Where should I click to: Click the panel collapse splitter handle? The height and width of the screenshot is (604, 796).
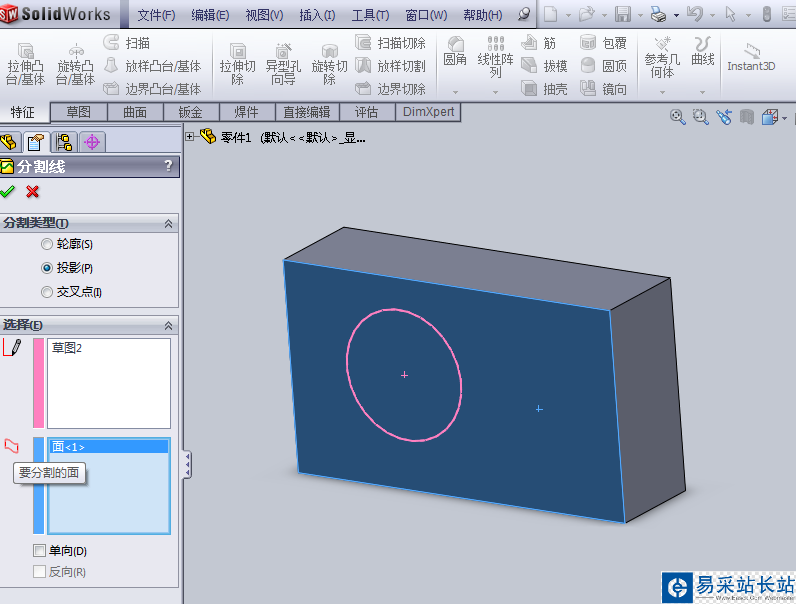pos(187,464)
